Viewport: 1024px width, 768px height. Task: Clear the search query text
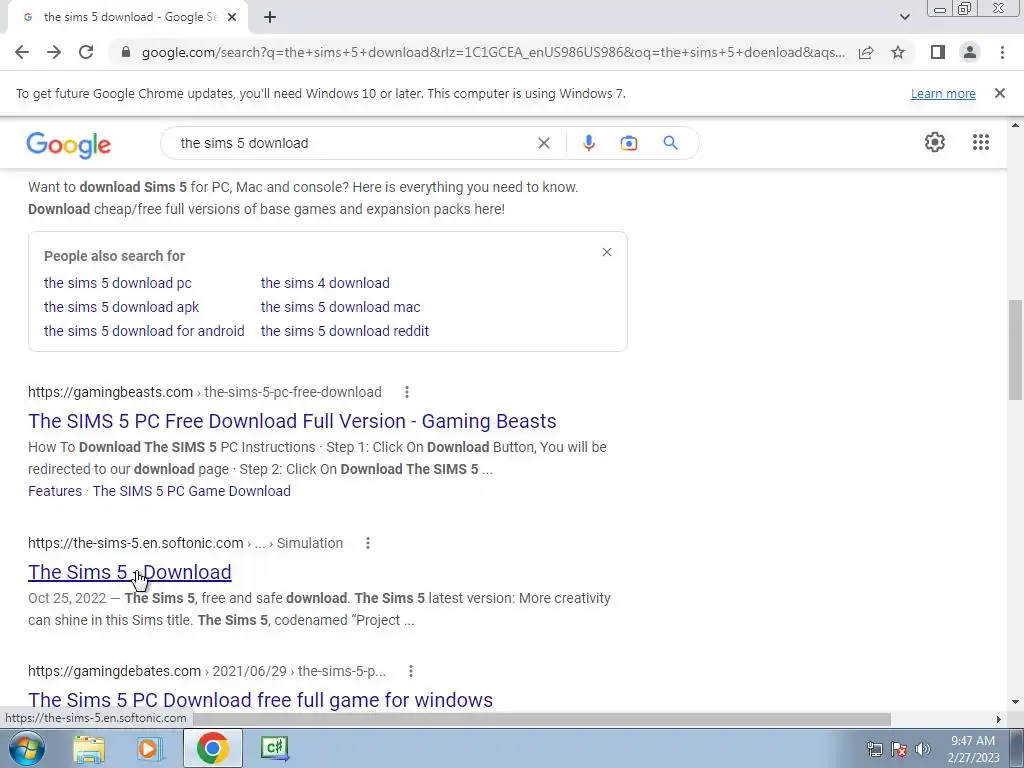[543, 143]
